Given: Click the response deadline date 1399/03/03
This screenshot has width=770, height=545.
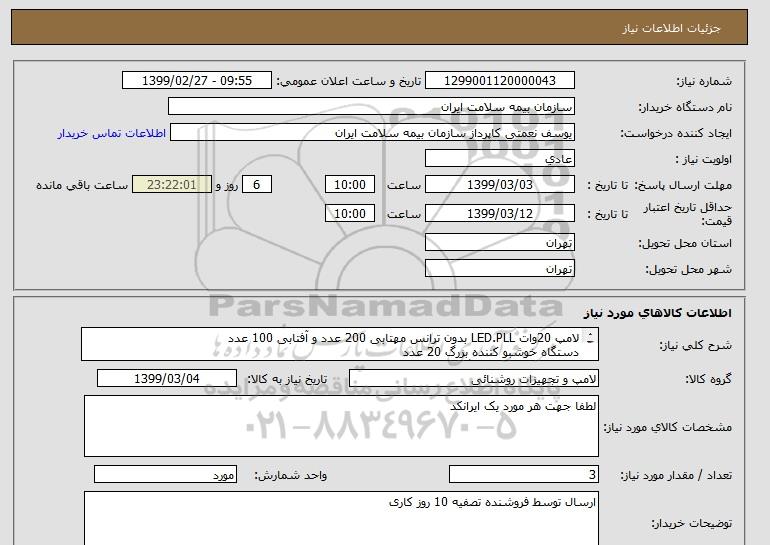Looking at the screenshot, I should pos(499,185).
